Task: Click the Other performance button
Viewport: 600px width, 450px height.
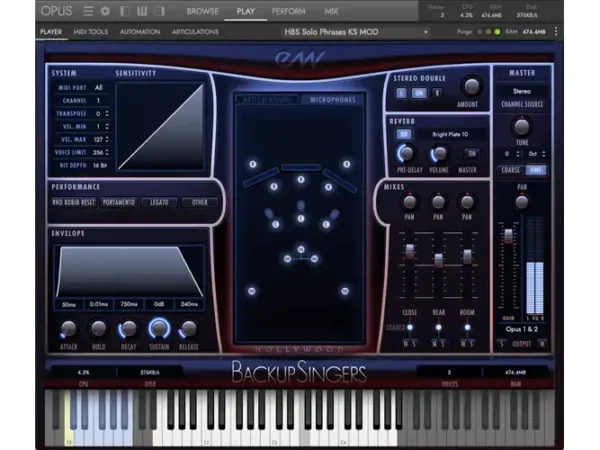Action: pos(200,202)
